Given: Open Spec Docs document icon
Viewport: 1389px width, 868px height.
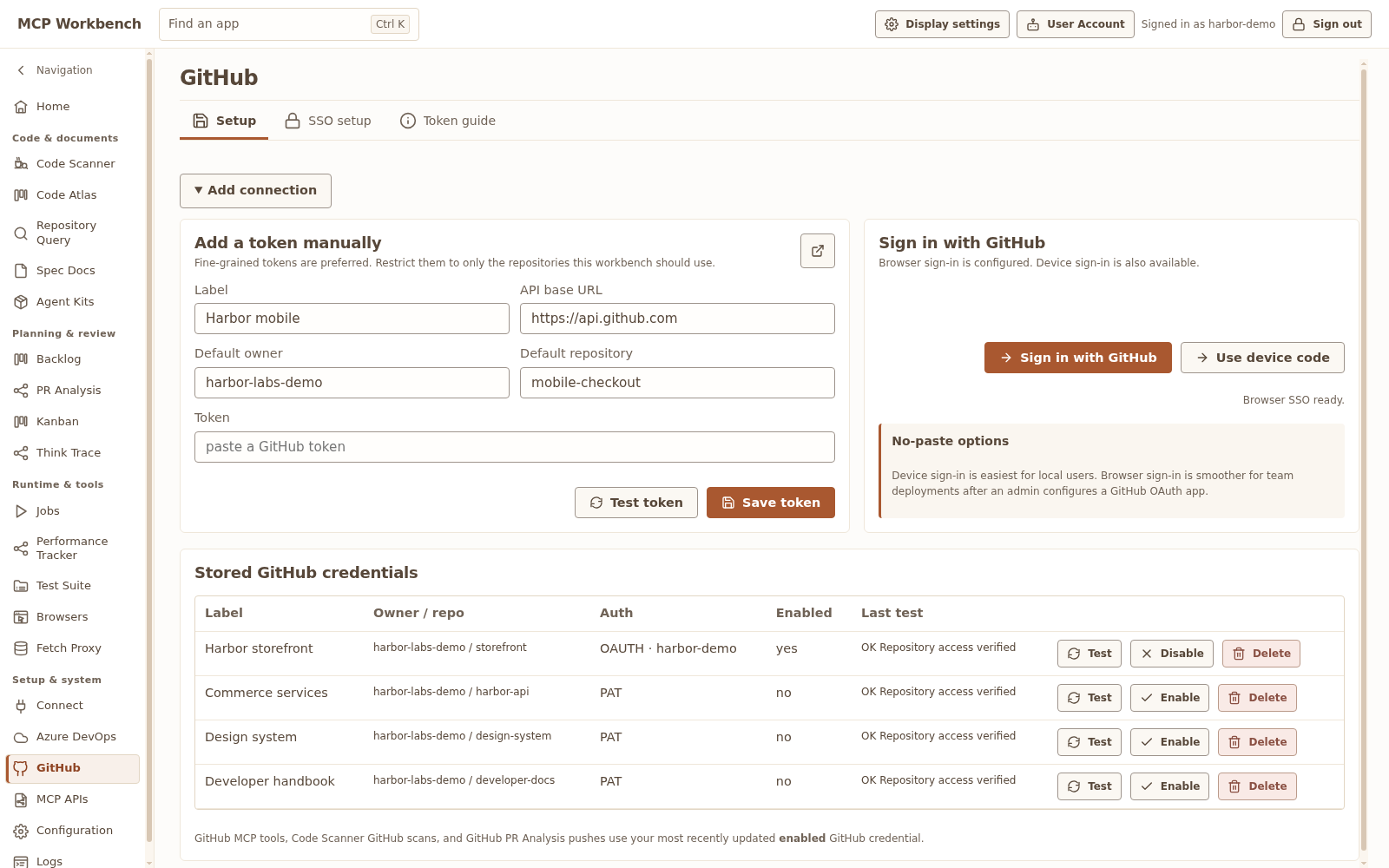Looking at the screenshot, I should (21, 271).
